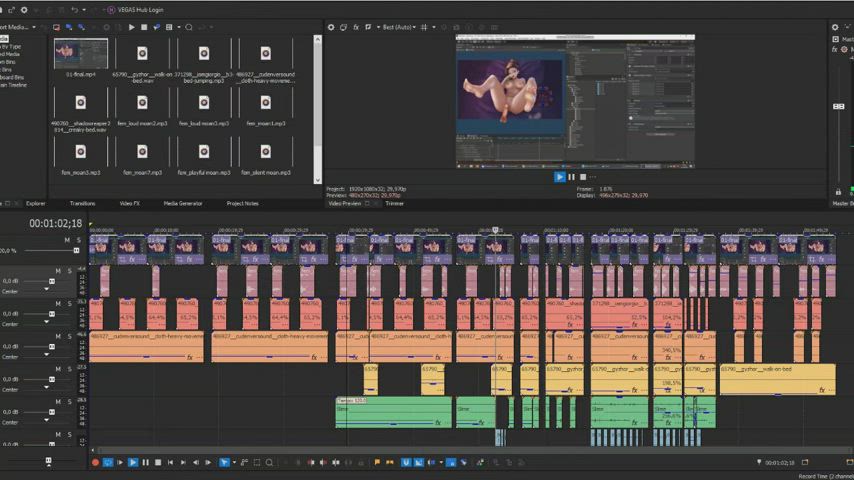Click the Import Media button
The height and width of the screenshot is (480, 854).
[14, 27]
